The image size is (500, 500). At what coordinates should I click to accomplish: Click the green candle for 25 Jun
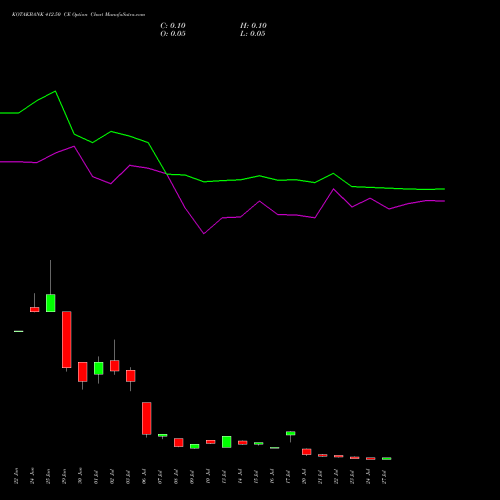[51, 303]
